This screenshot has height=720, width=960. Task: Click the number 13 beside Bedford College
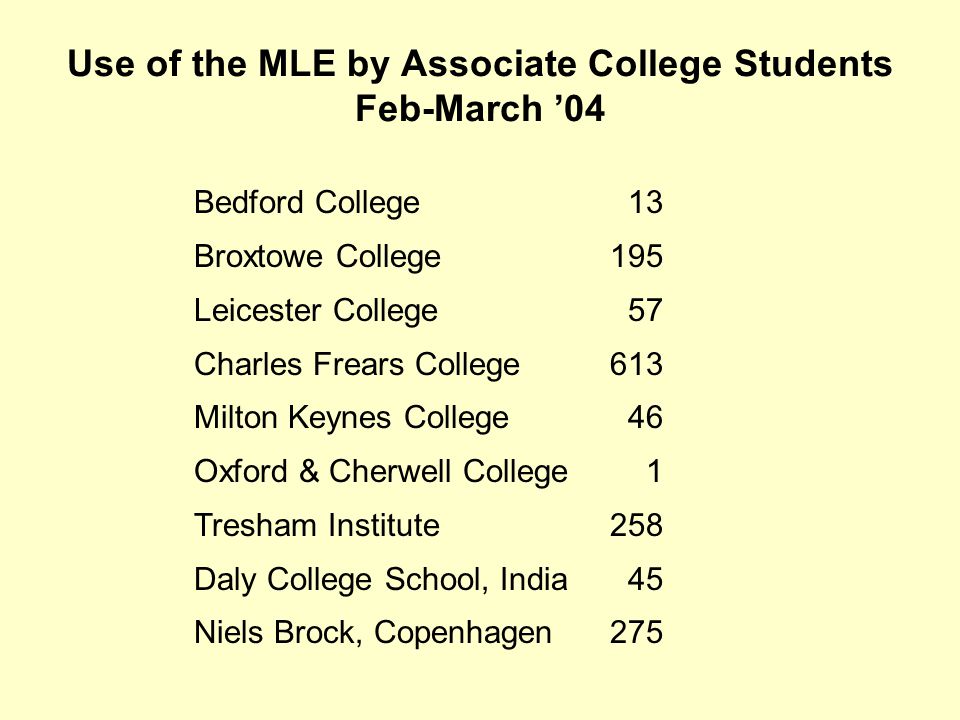(x=646, y=202)
